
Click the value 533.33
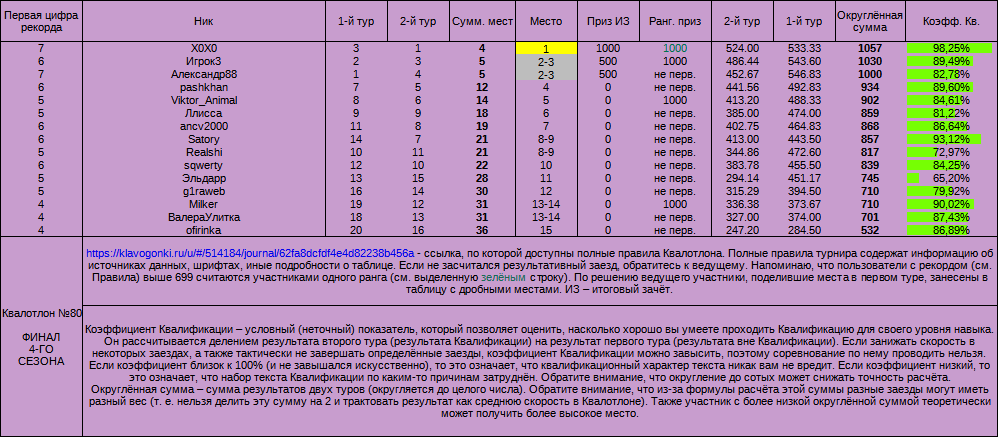[x=803, y=48]
